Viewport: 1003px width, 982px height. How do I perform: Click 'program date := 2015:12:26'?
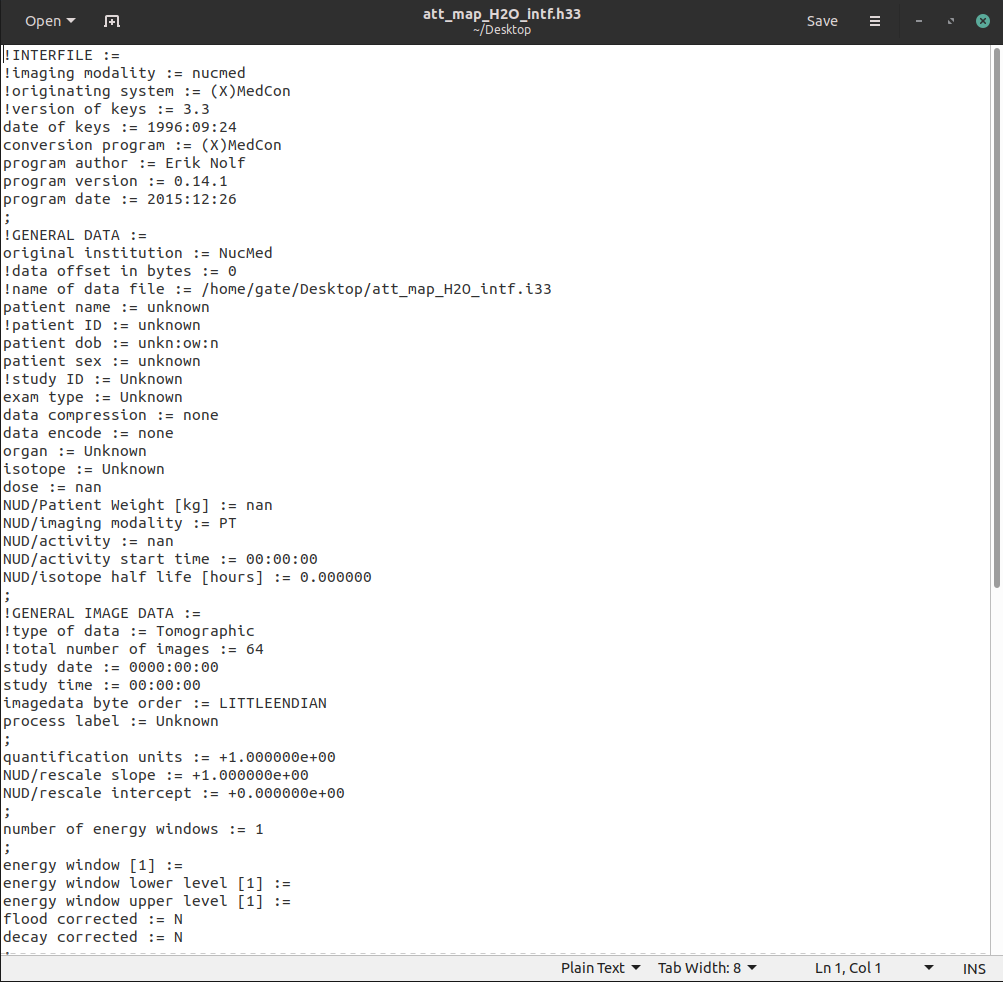pos(120,199)
